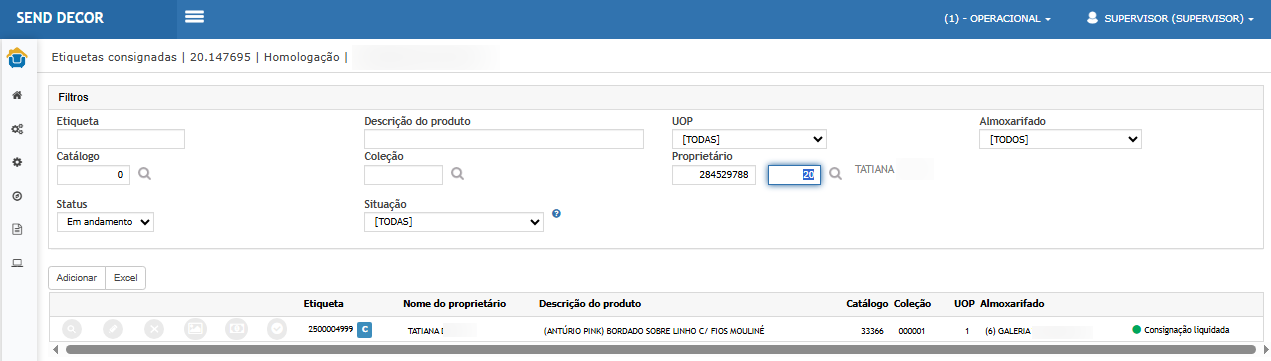The width and height of the screenshot is (1271, 361).
Task: Click the UOP column header in the table
Action: (x=964, y=303)
